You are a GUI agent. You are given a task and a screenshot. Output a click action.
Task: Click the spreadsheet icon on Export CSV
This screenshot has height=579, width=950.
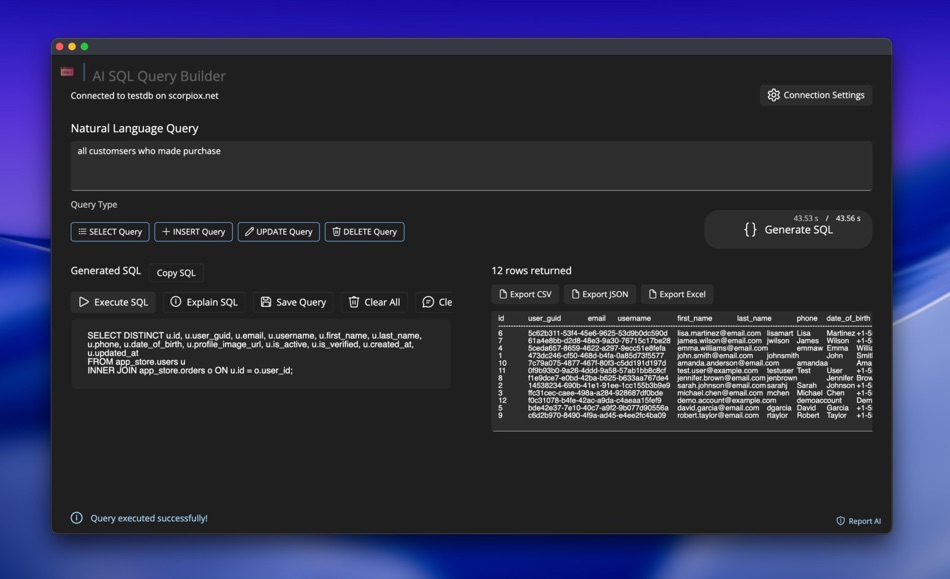[x=504, y=293]
